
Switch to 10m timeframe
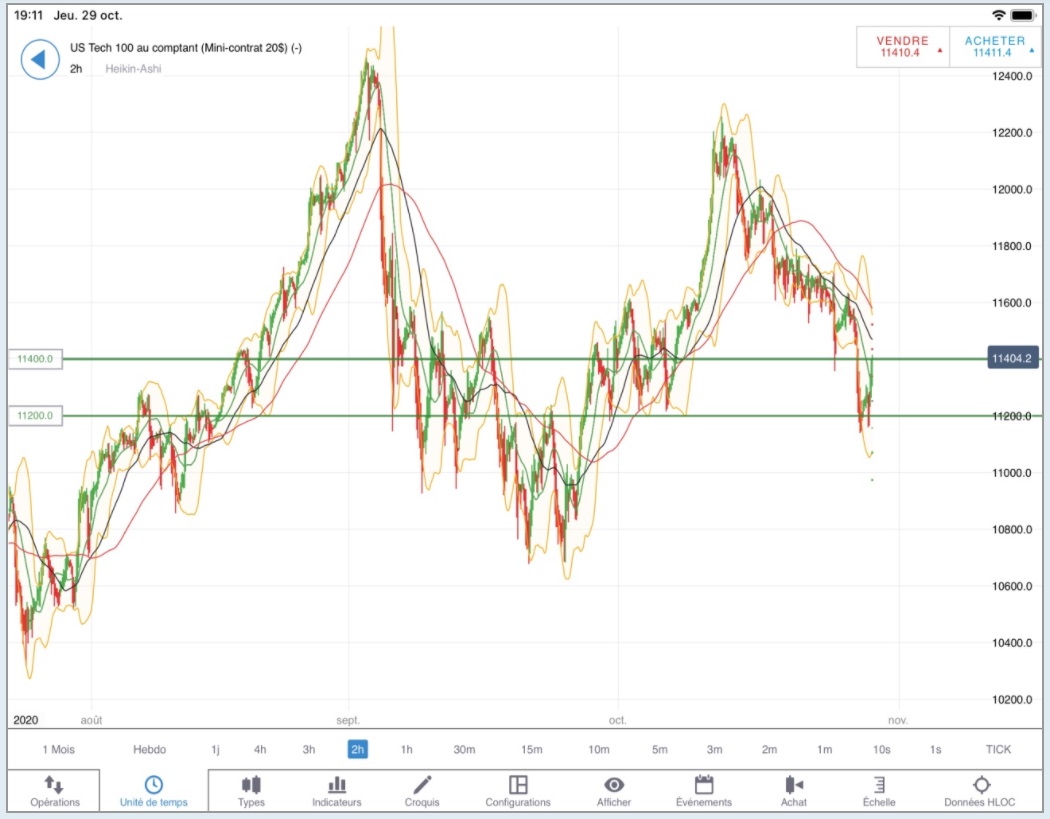599,749
